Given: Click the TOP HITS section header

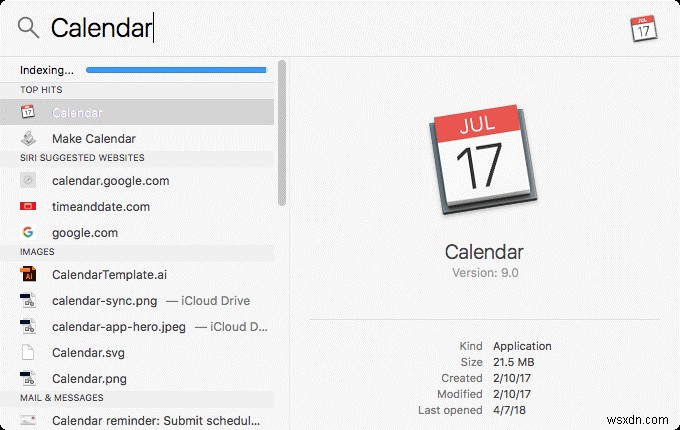Looking at the screenshot, I should click(41, 90).
